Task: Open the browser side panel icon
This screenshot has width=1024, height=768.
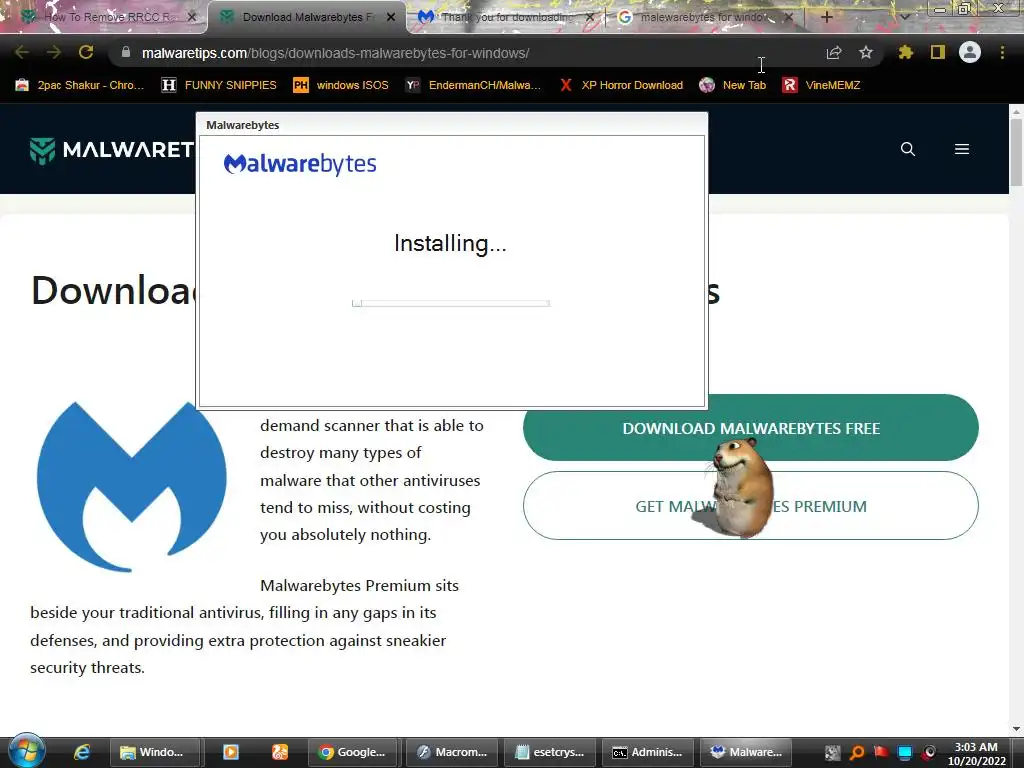Action: [x=938, y=52]
